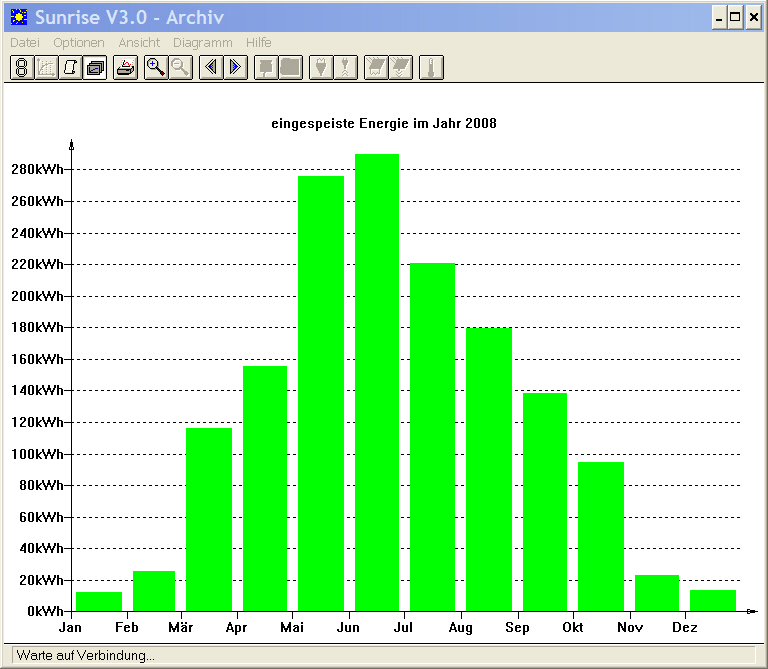768x669 pixels.
Task: Click the status bar text Warte auf Verbindung
Action: 86,655
